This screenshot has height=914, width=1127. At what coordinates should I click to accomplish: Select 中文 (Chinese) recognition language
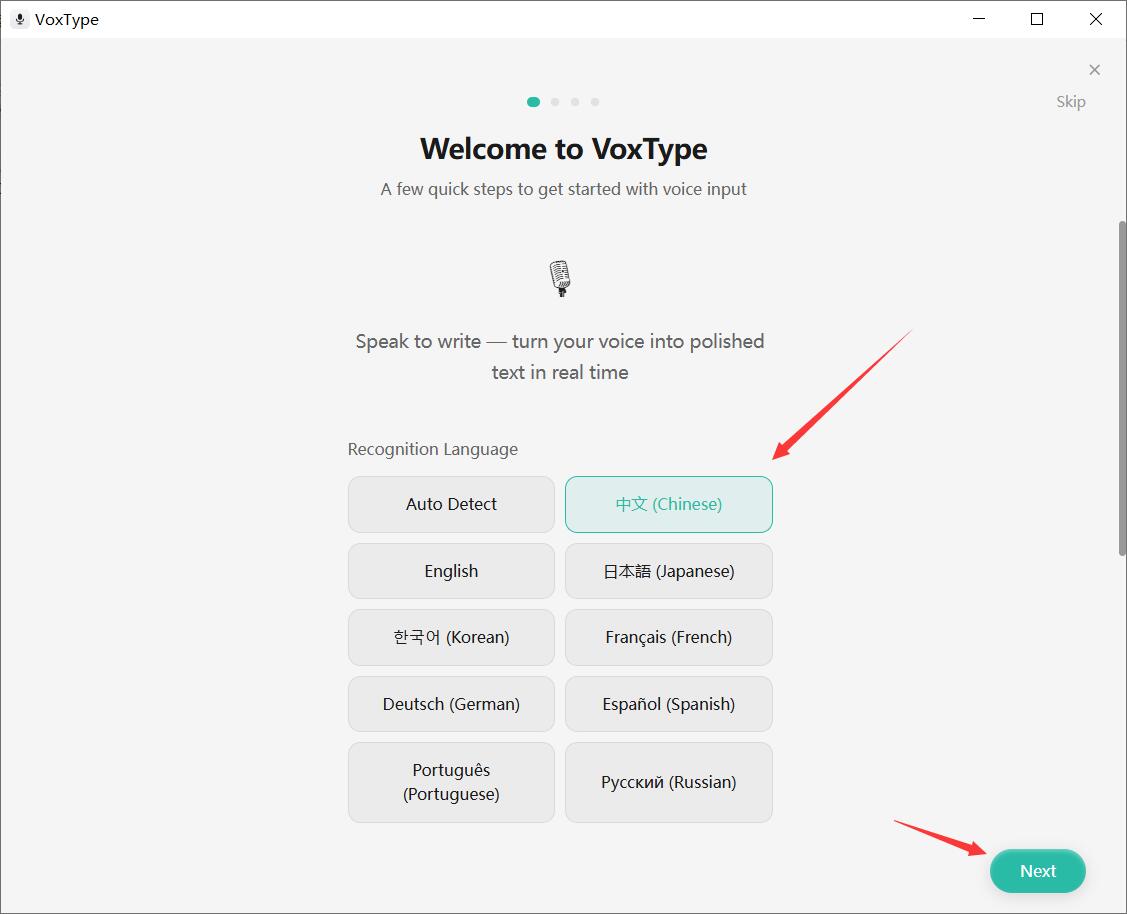point(668,504)
